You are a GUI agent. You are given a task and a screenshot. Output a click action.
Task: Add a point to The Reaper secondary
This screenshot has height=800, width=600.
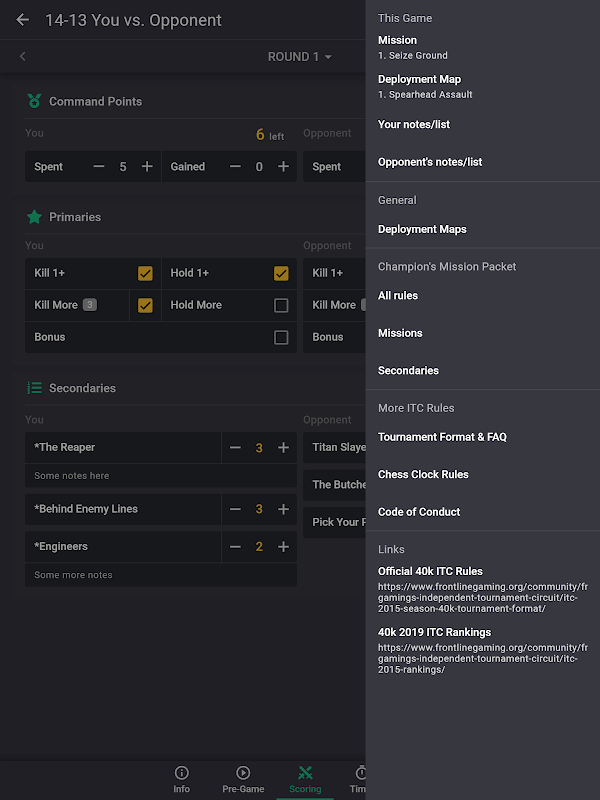(283, 448)
